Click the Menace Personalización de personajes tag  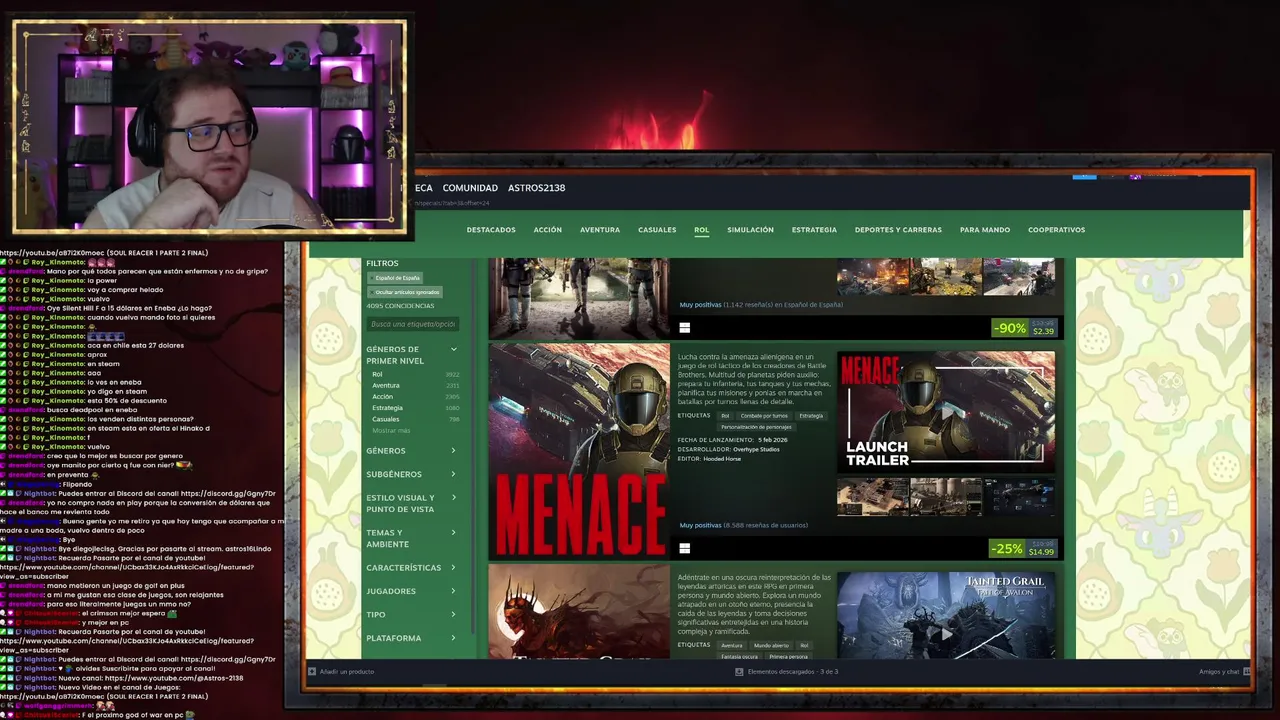point(756,427)
